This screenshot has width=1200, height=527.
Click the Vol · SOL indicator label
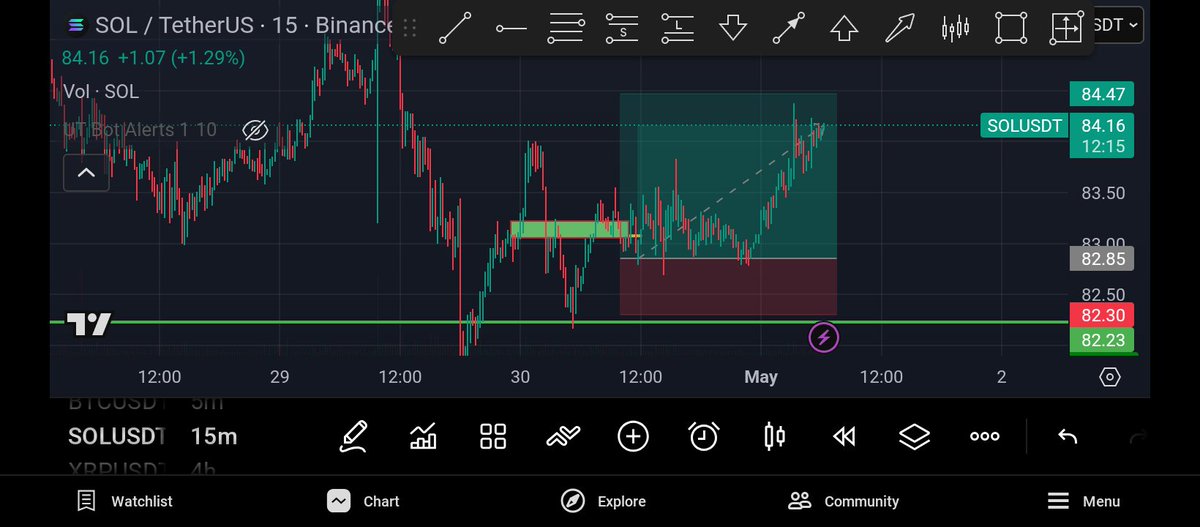[x=101, y=91]
